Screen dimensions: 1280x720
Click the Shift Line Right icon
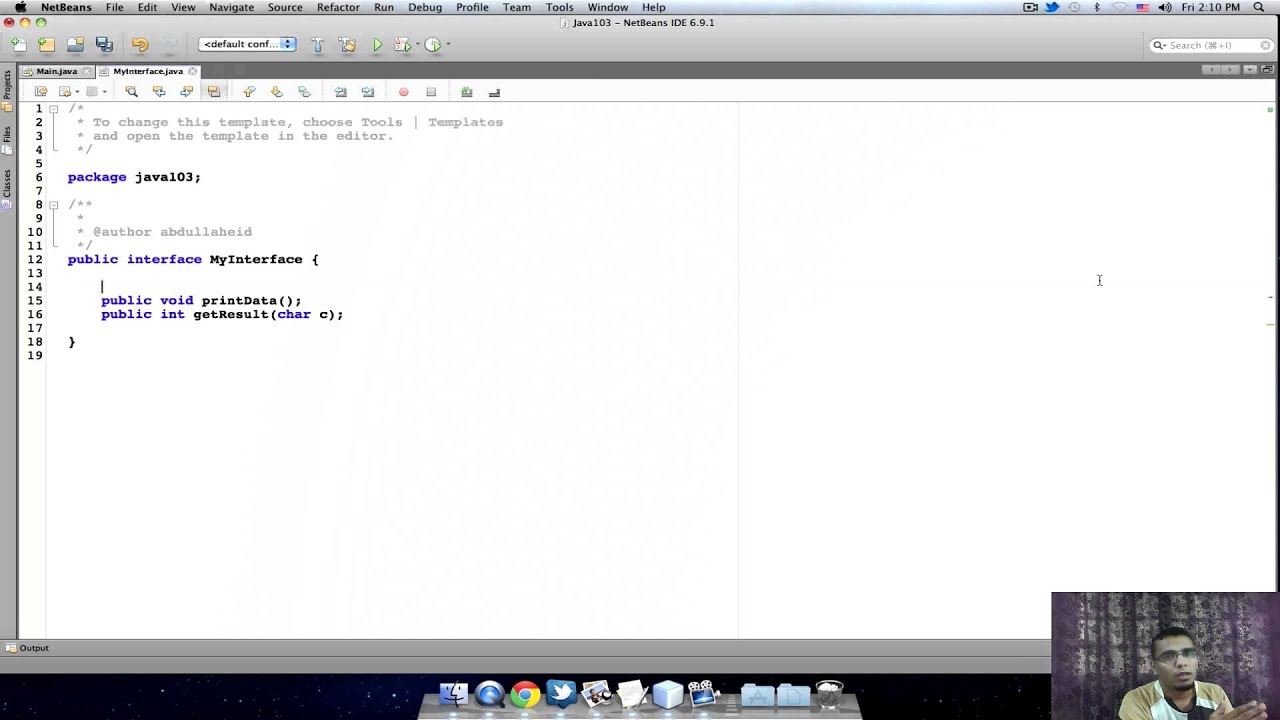[368, 91]
